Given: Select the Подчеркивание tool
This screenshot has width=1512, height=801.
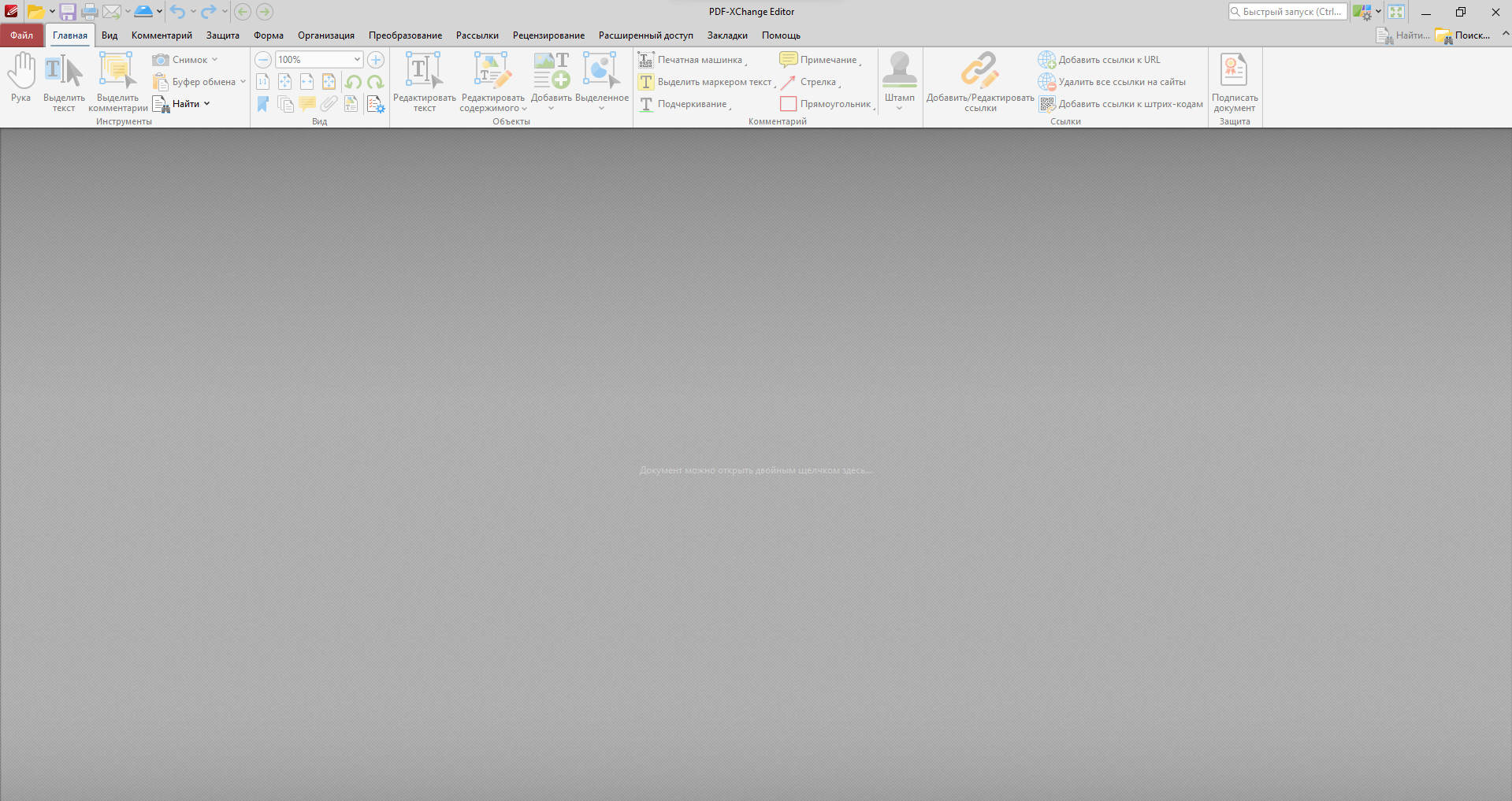Looking at the screenshot, I should click(x=684, y=104).
